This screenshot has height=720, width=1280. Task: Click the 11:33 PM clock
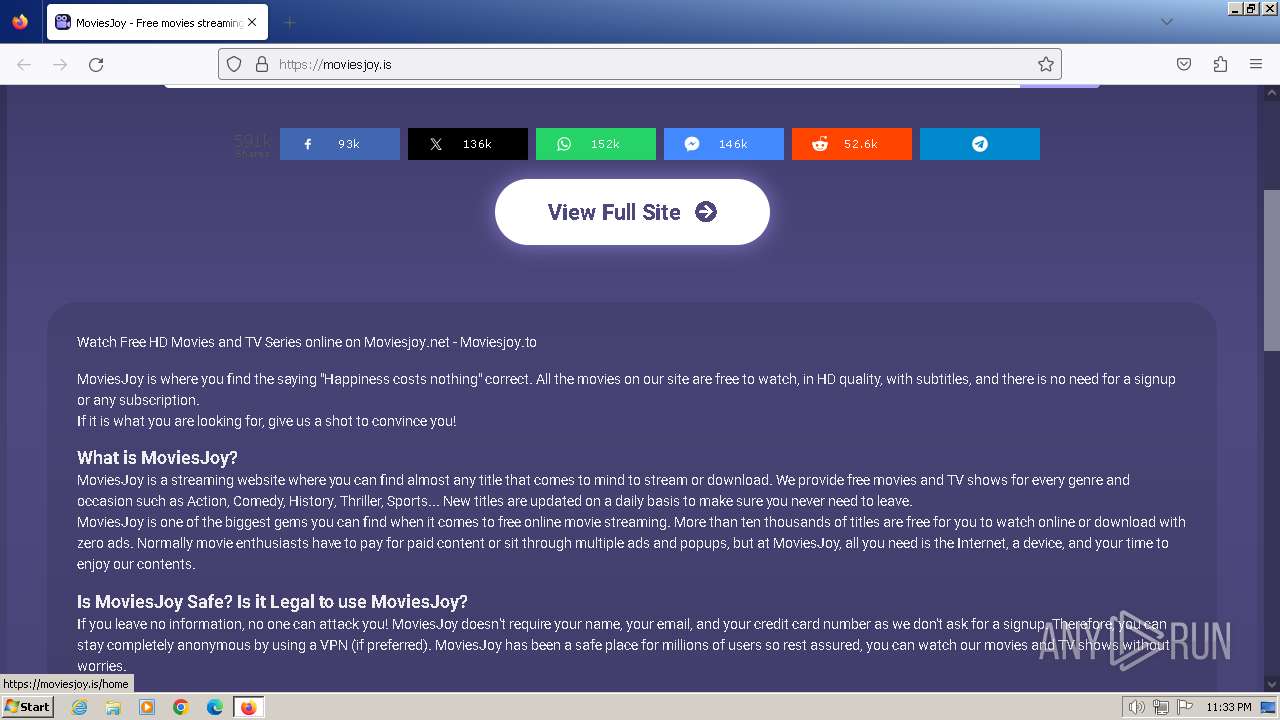[x=1229, y=707]
